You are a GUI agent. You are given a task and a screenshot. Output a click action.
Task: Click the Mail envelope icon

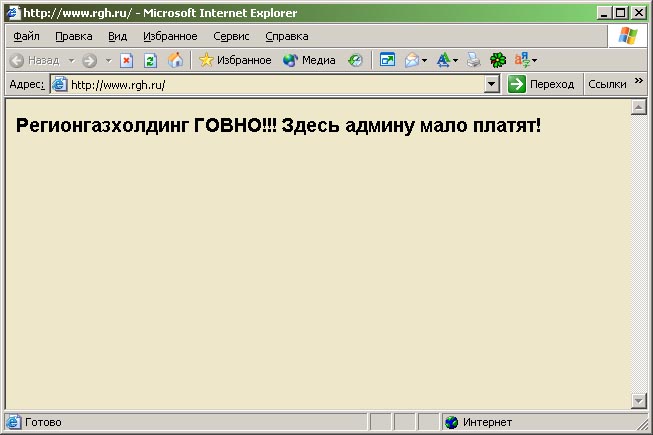coord(411,60)
